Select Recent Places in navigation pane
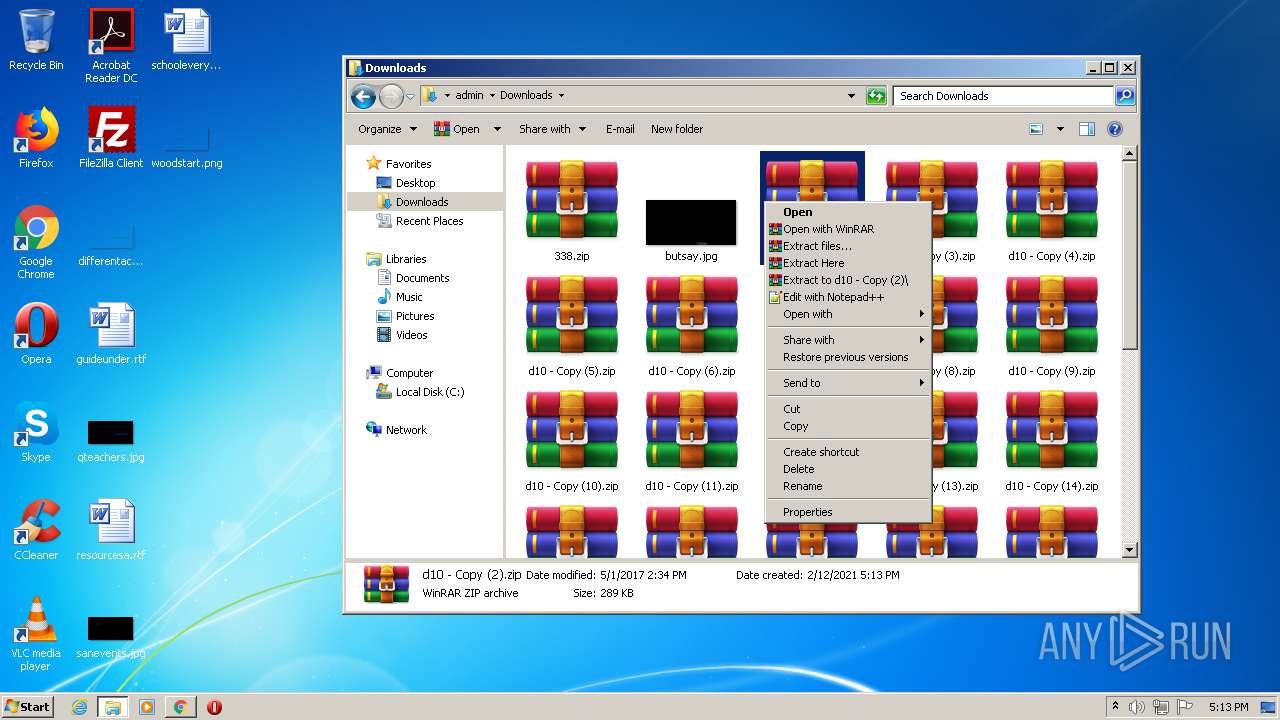This screenshot has width=1280, height=720. pyautogui.click(x=420, y=221)
